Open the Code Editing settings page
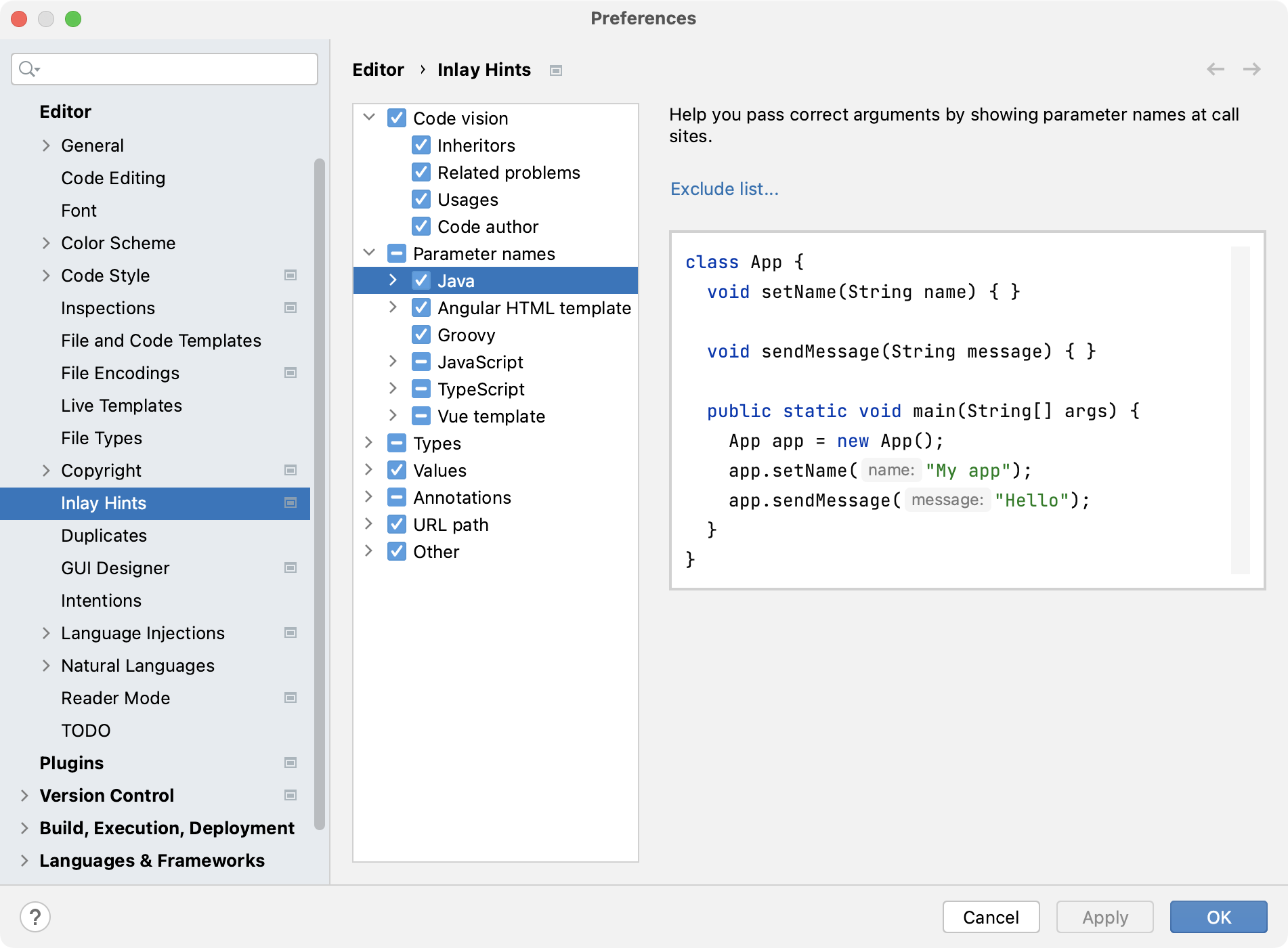Image resolution: width=1288 pixels, height=948 pixels. (x=113, y=178)
